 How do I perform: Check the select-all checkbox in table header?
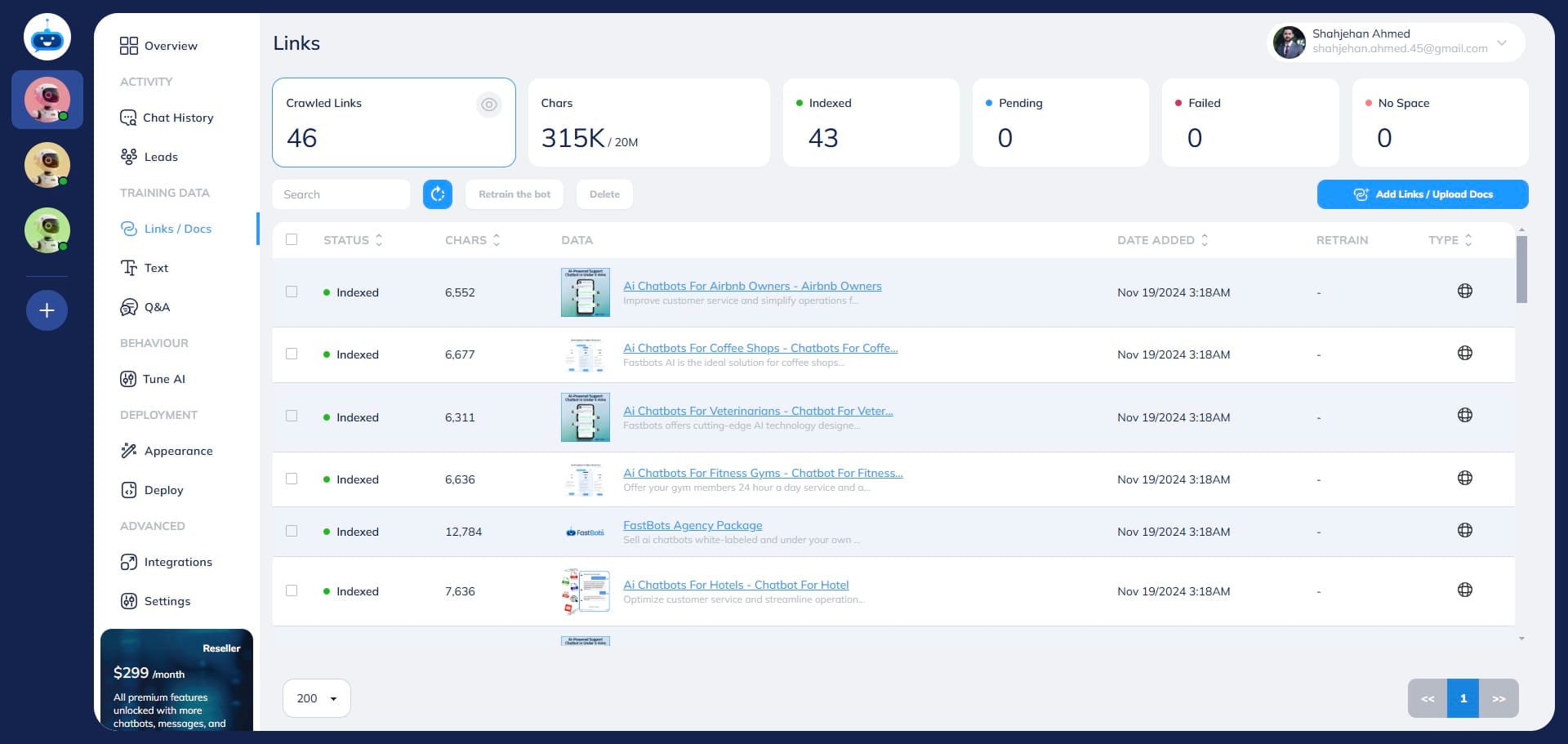pyautogui.click(x=292, y=239)
